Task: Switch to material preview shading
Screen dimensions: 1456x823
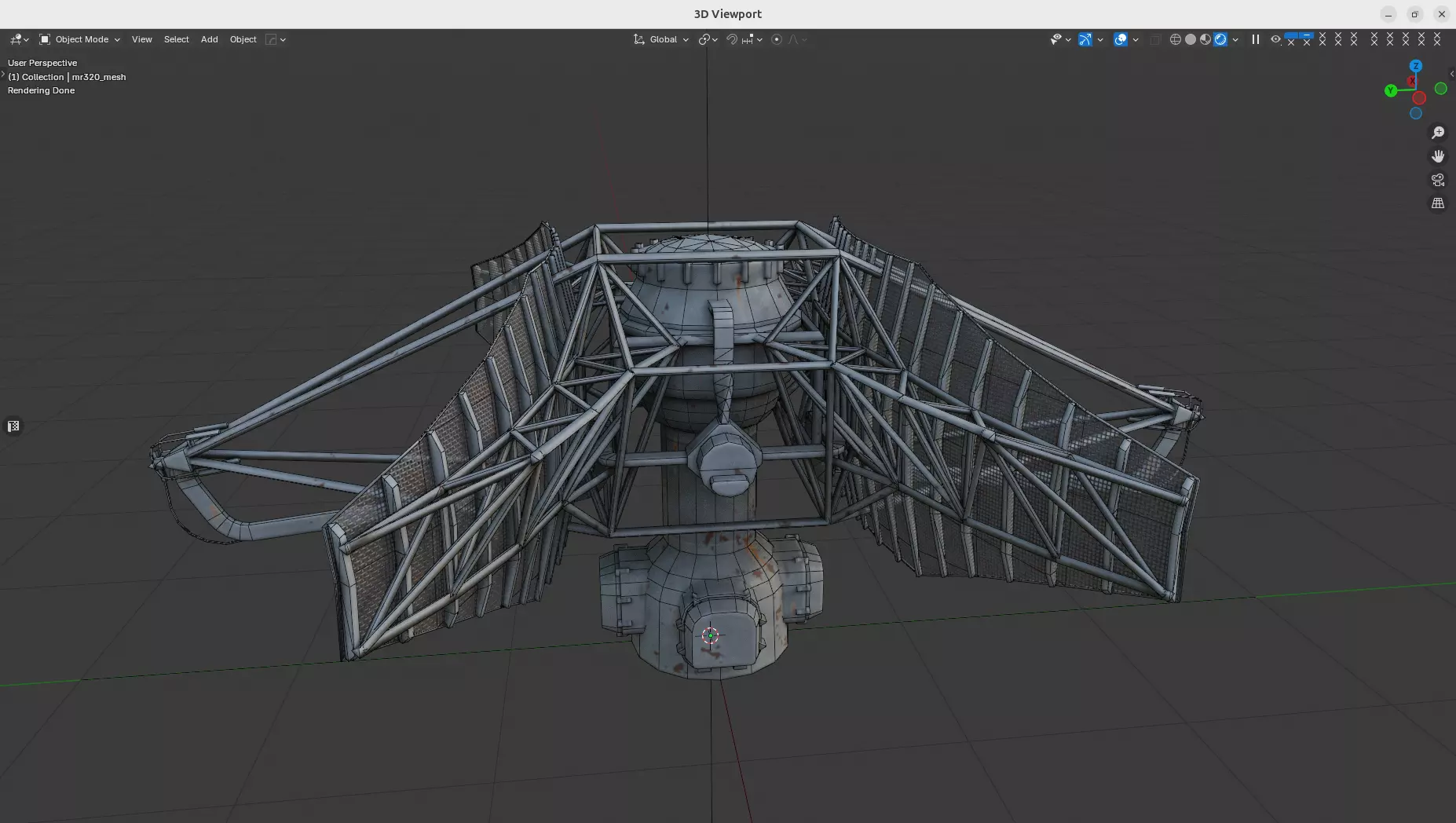Action: 1205,39
